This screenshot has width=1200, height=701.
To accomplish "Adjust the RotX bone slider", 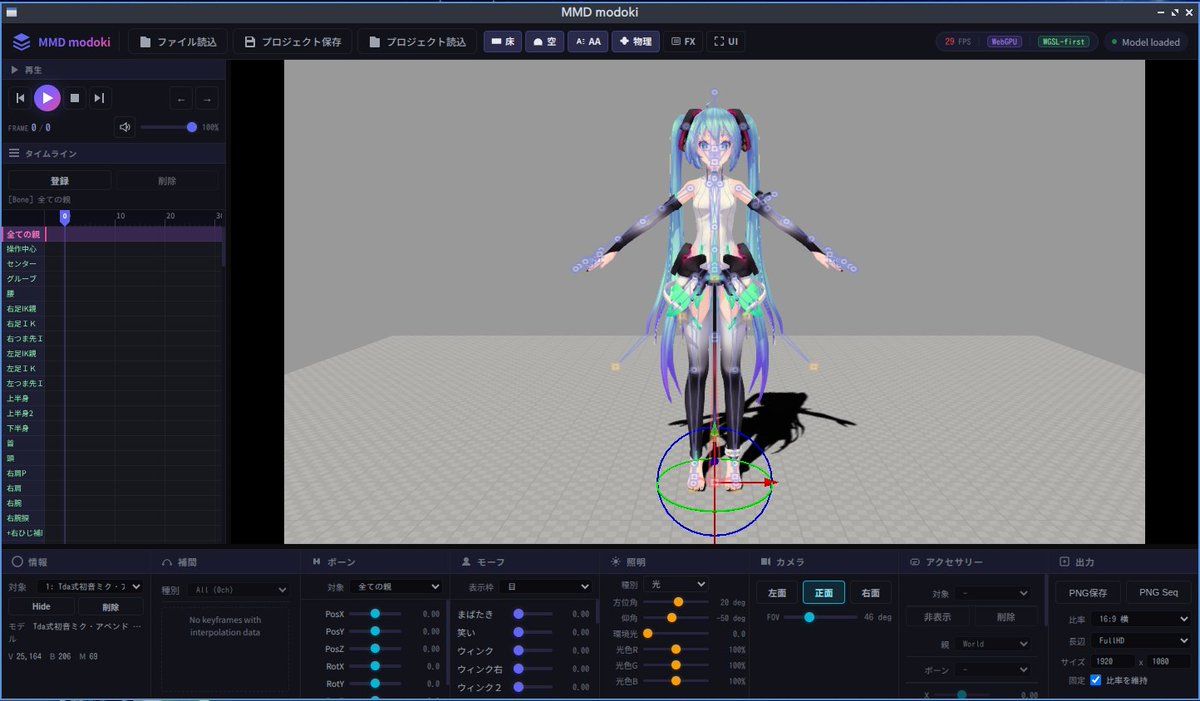I will (x=376, y=666).
